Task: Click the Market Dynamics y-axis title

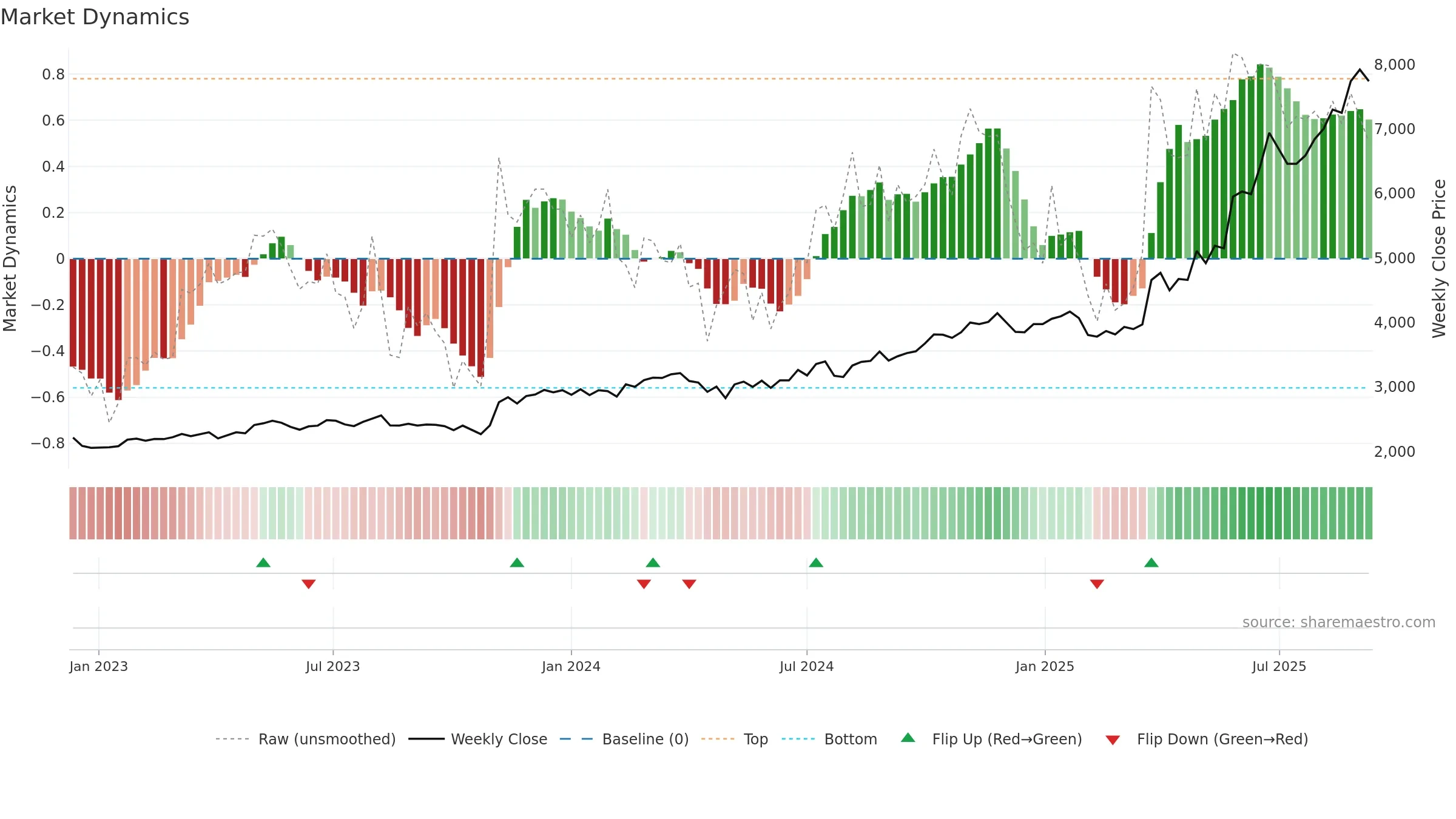Action: pyautogui.click(x=10, y=258)
